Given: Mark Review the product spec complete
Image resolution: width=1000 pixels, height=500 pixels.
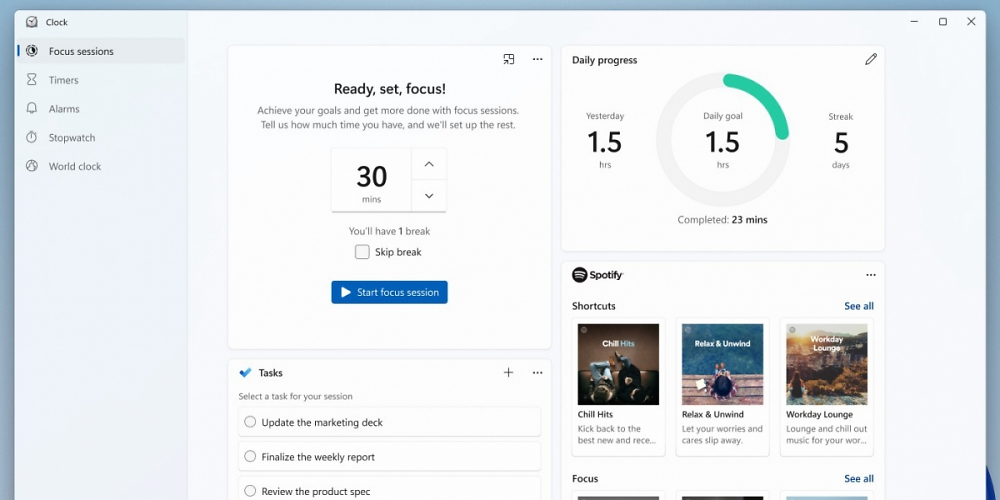Looking at the screenshot, I should click(x=250, y=490).
